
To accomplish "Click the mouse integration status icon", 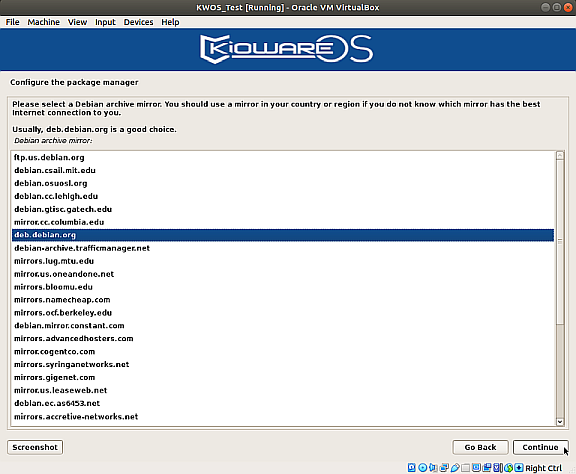I will point(508,467).
